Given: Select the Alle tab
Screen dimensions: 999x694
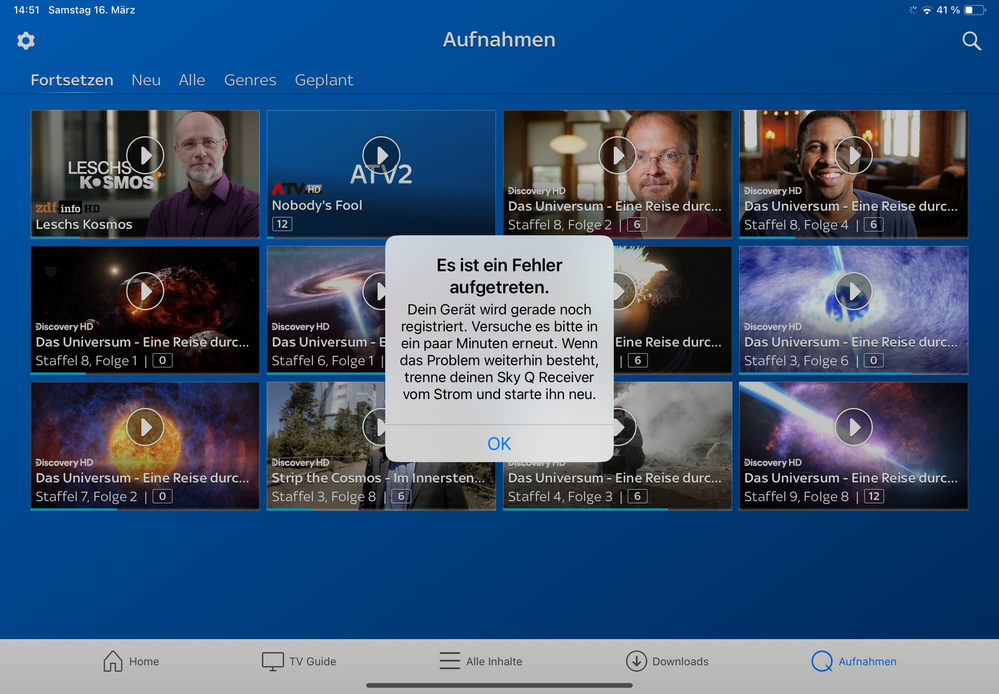Looking at the screenshot, I should pyautogui.click(x=192, y=80).
